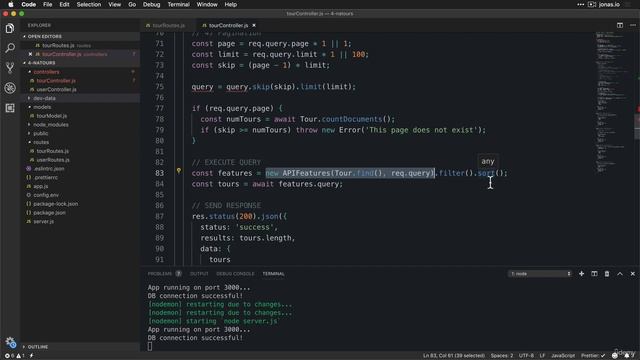640x360 pixels.
Task: Click the Prettier status bar item
Action: point(593,356)
